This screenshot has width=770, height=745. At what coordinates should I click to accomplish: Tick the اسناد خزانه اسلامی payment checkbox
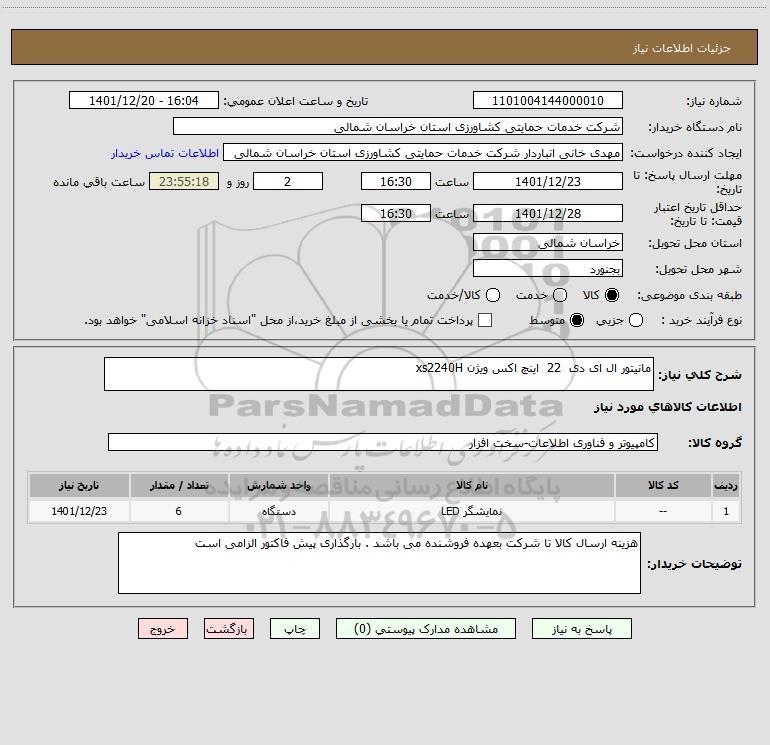[x=485, y=320]
